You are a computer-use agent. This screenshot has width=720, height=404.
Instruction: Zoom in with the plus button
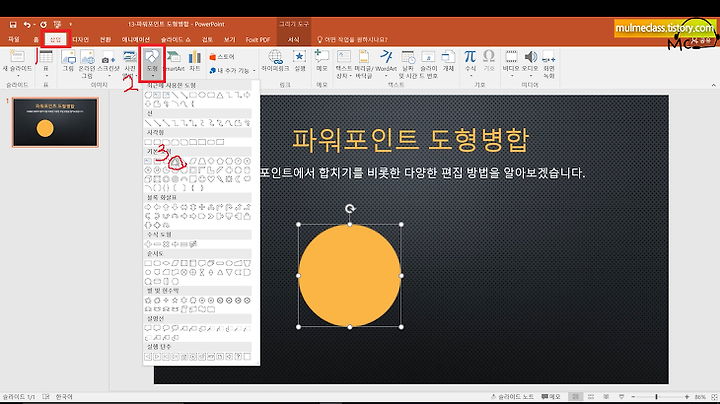(686, 397)
